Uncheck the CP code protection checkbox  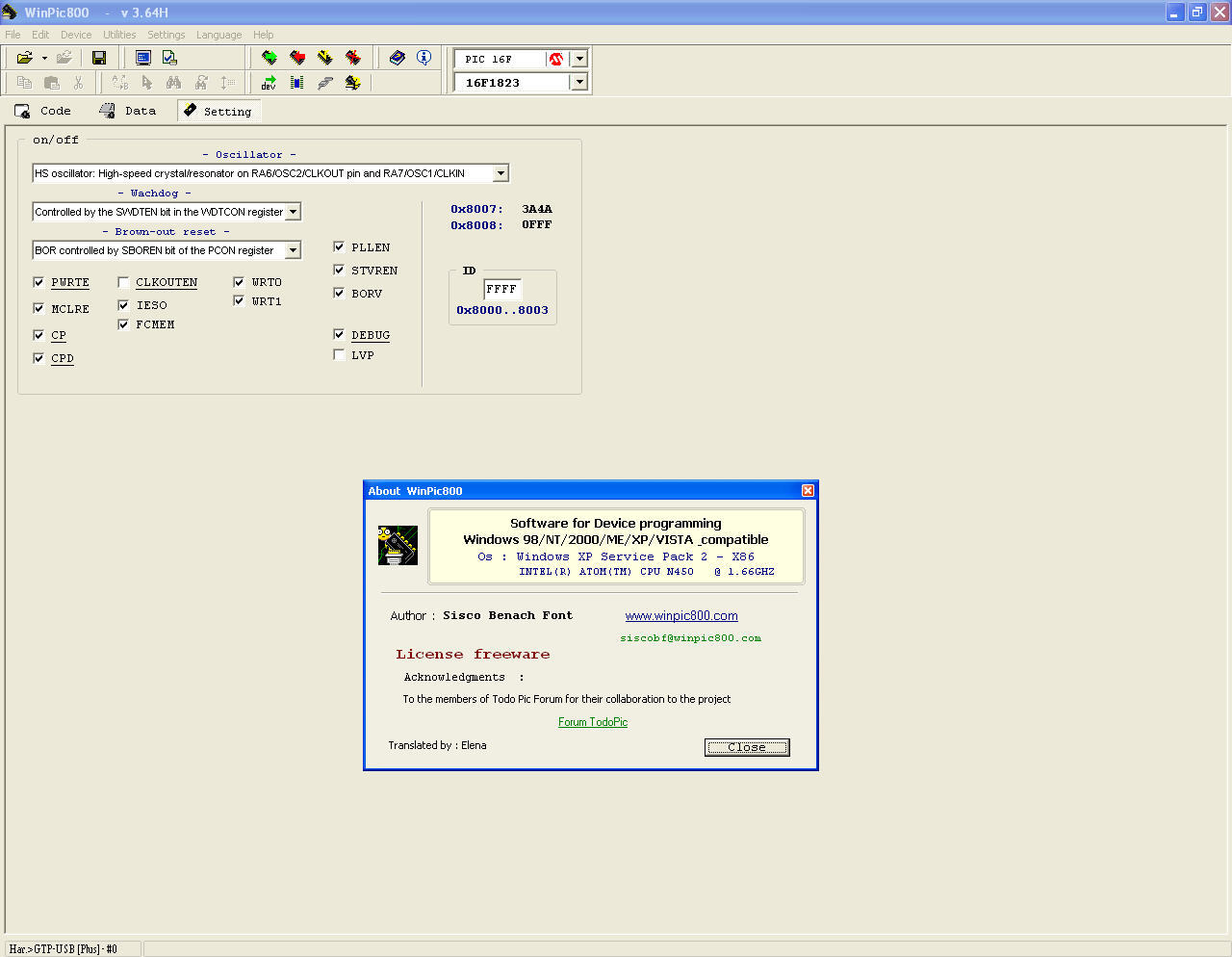click(x=38, y=335)
